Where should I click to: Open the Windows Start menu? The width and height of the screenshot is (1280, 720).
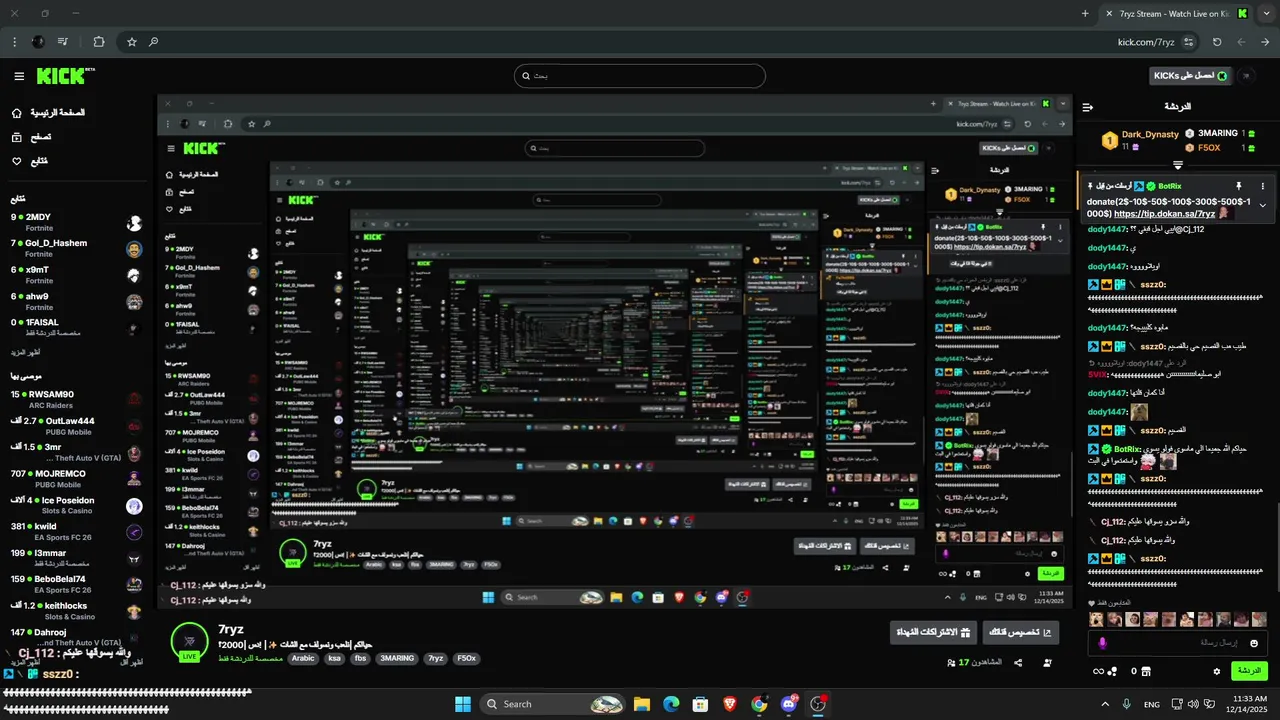[462, 704]
